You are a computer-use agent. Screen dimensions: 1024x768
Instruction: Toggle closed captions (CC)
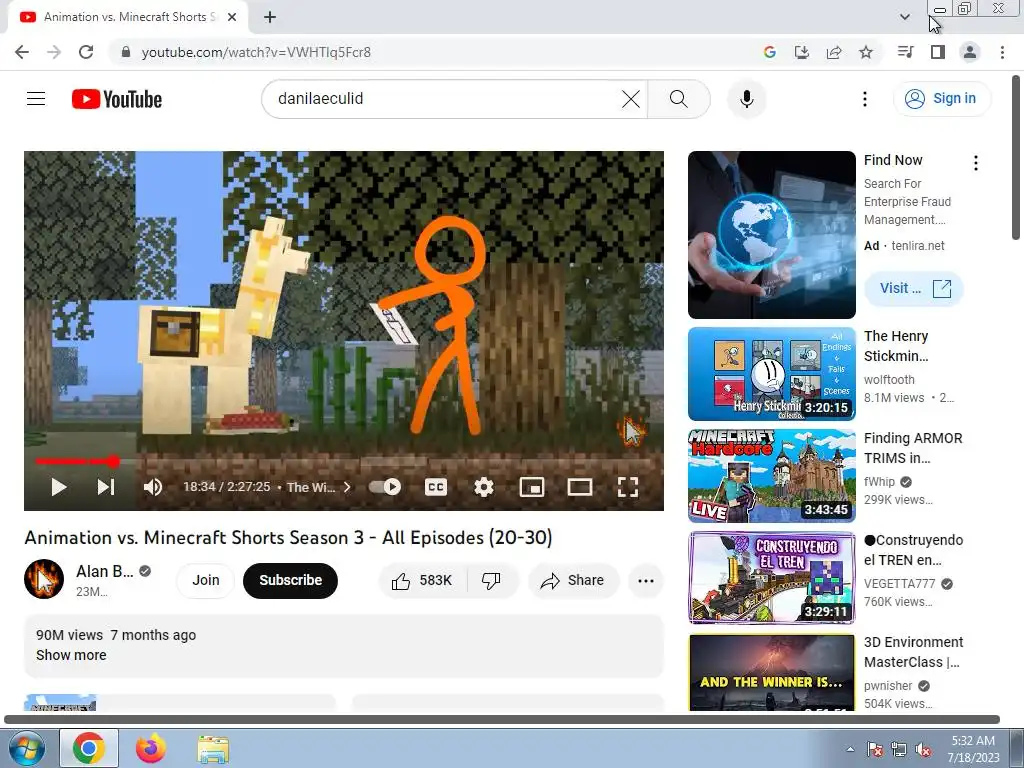click(436, 487)
